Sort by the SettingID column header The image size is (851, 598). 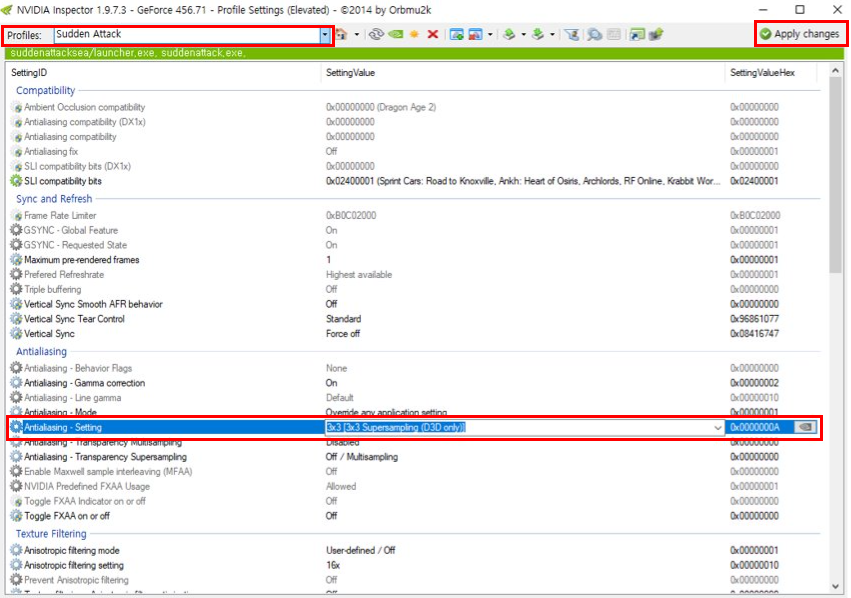coord(29,73)
